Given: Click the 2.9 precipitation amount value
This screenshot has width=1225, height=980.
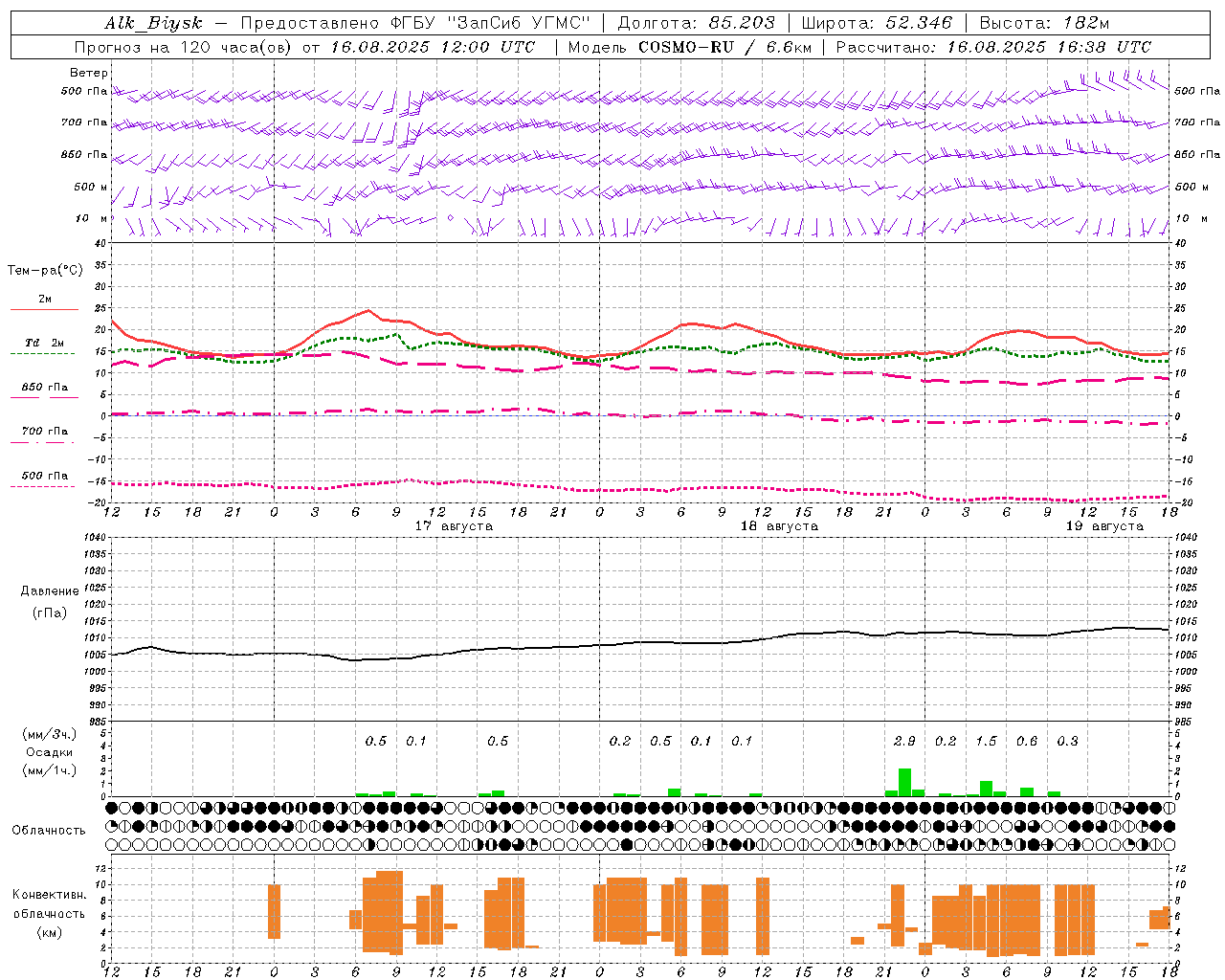Looking at the screenshot, I should [x=904, y=741].
